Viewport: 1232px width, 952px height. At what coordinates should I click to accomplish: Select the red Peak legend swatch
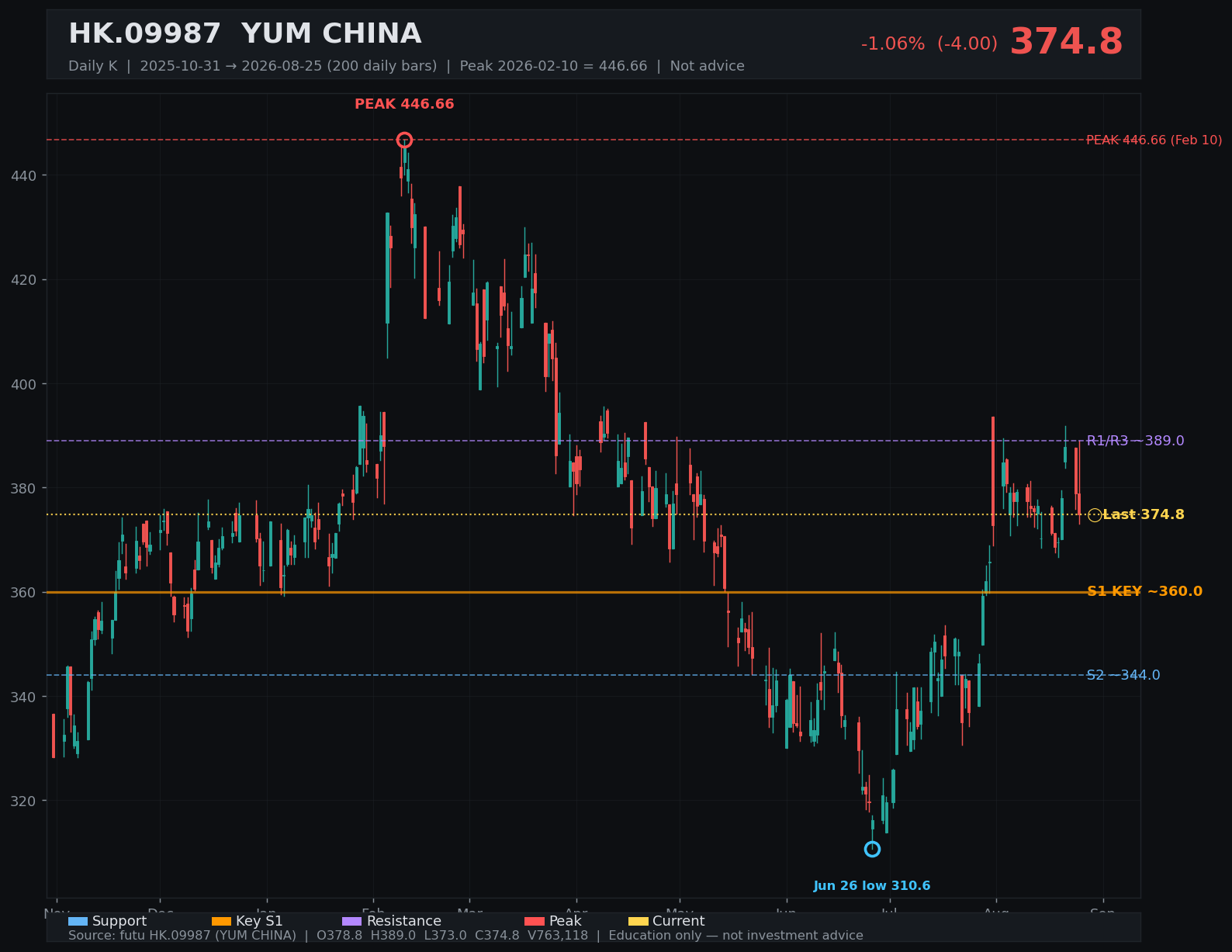click(x=535, y=921)
